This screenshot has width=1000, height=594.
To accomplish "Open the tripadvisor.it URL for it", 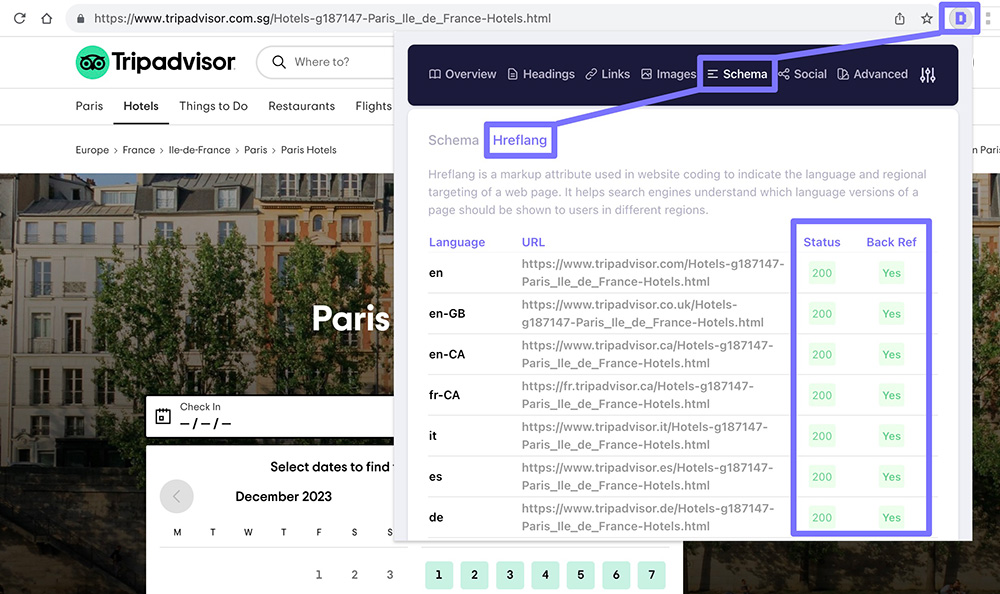I will pyautogui.click(x=645, y=436).
